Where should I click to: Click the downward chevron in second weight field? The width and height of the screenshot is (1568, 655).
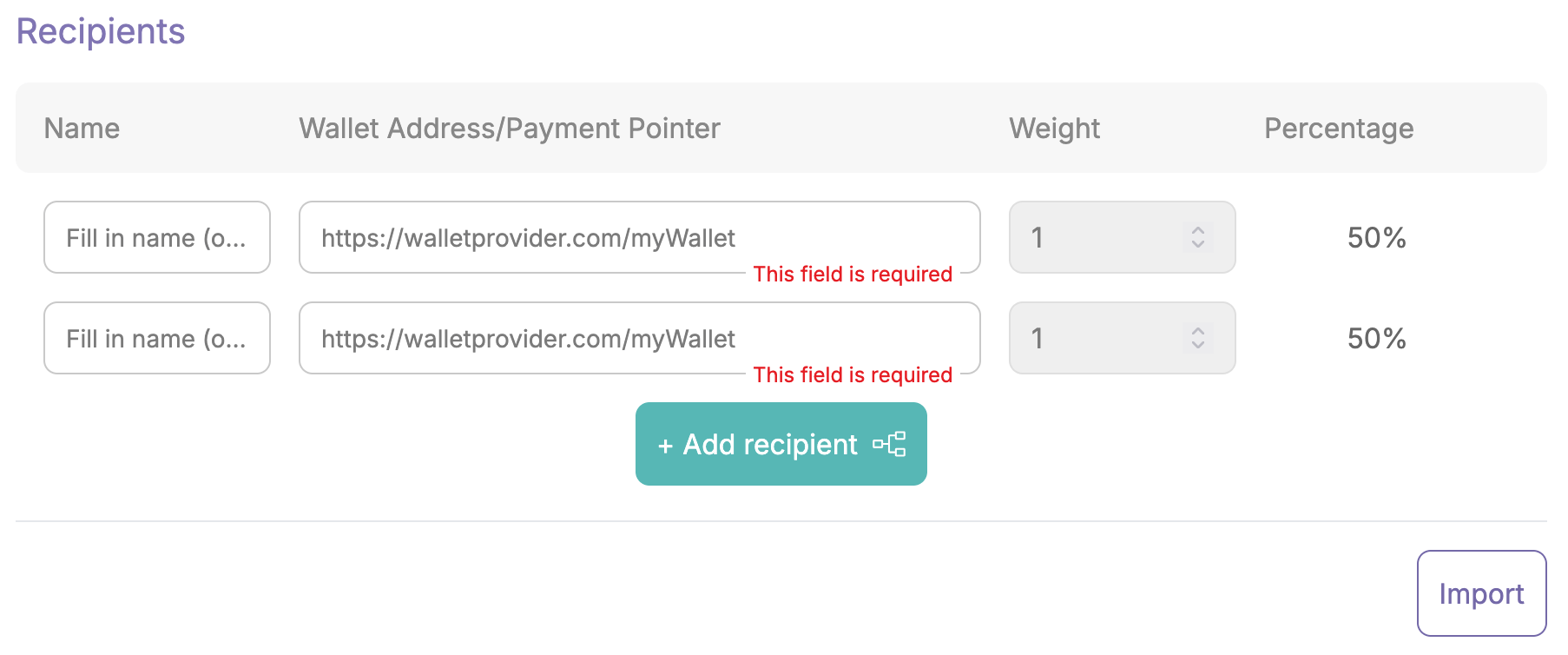(1197, 346)
